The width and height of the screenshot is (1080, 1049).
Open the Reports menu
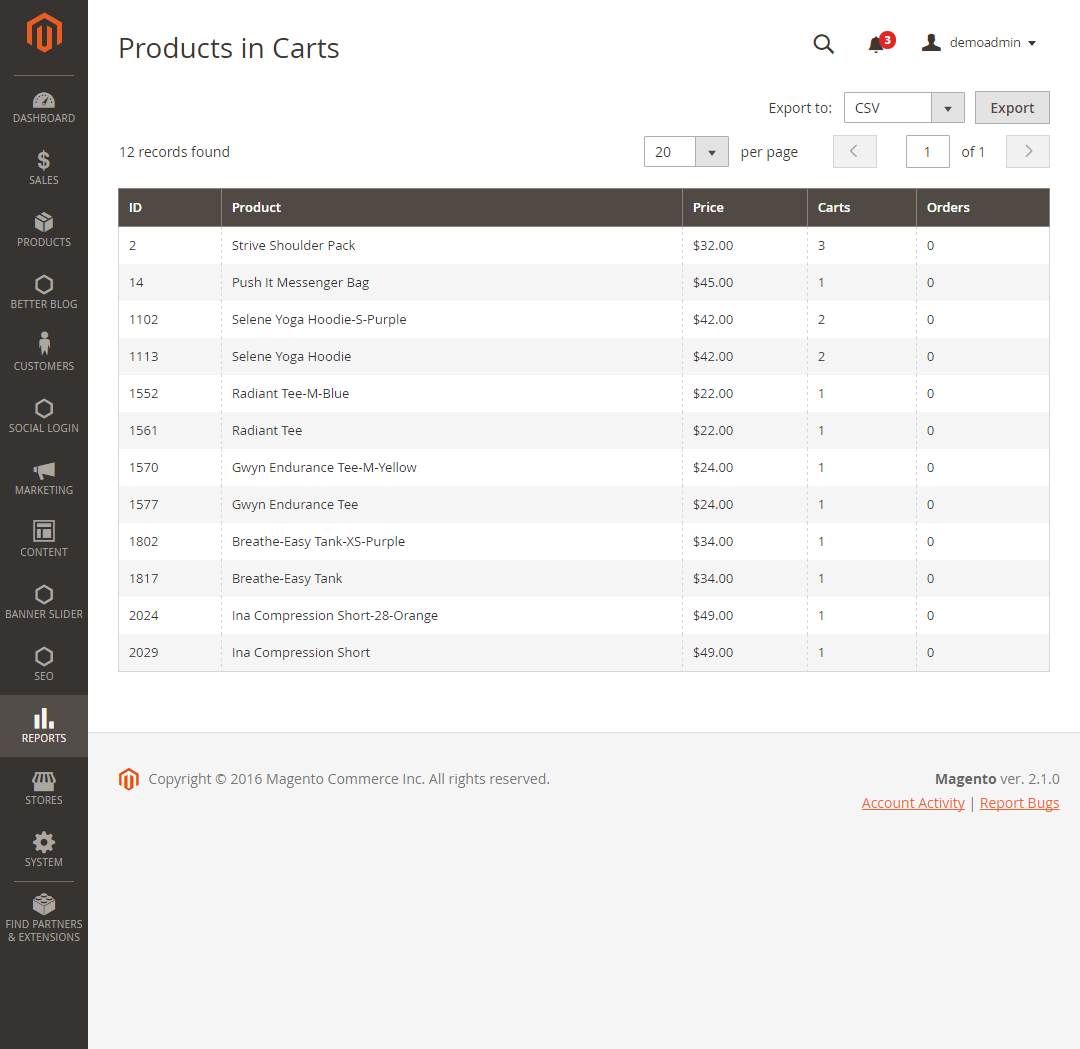click(44, 726)
